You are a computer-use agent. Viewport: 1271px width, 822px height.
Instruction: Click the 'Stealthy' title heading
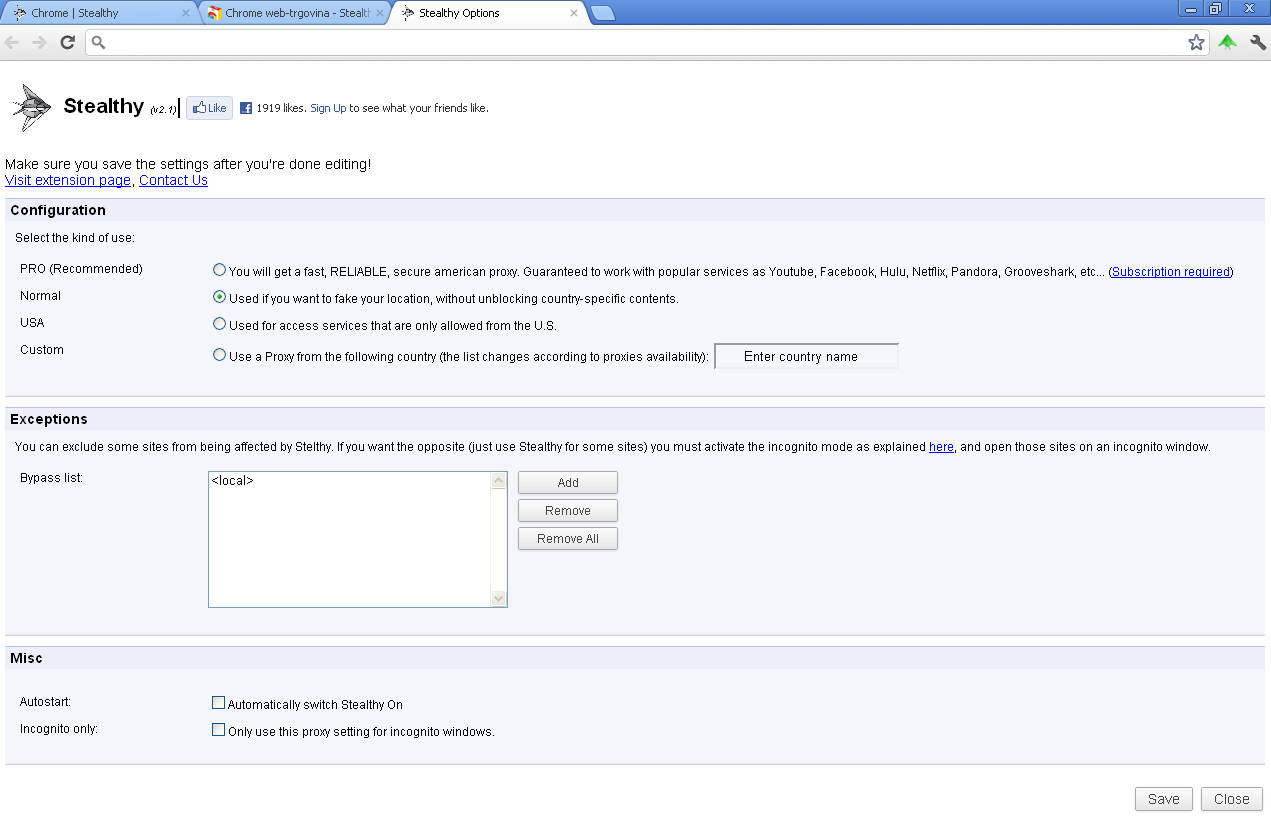click(x=103, y=106)
